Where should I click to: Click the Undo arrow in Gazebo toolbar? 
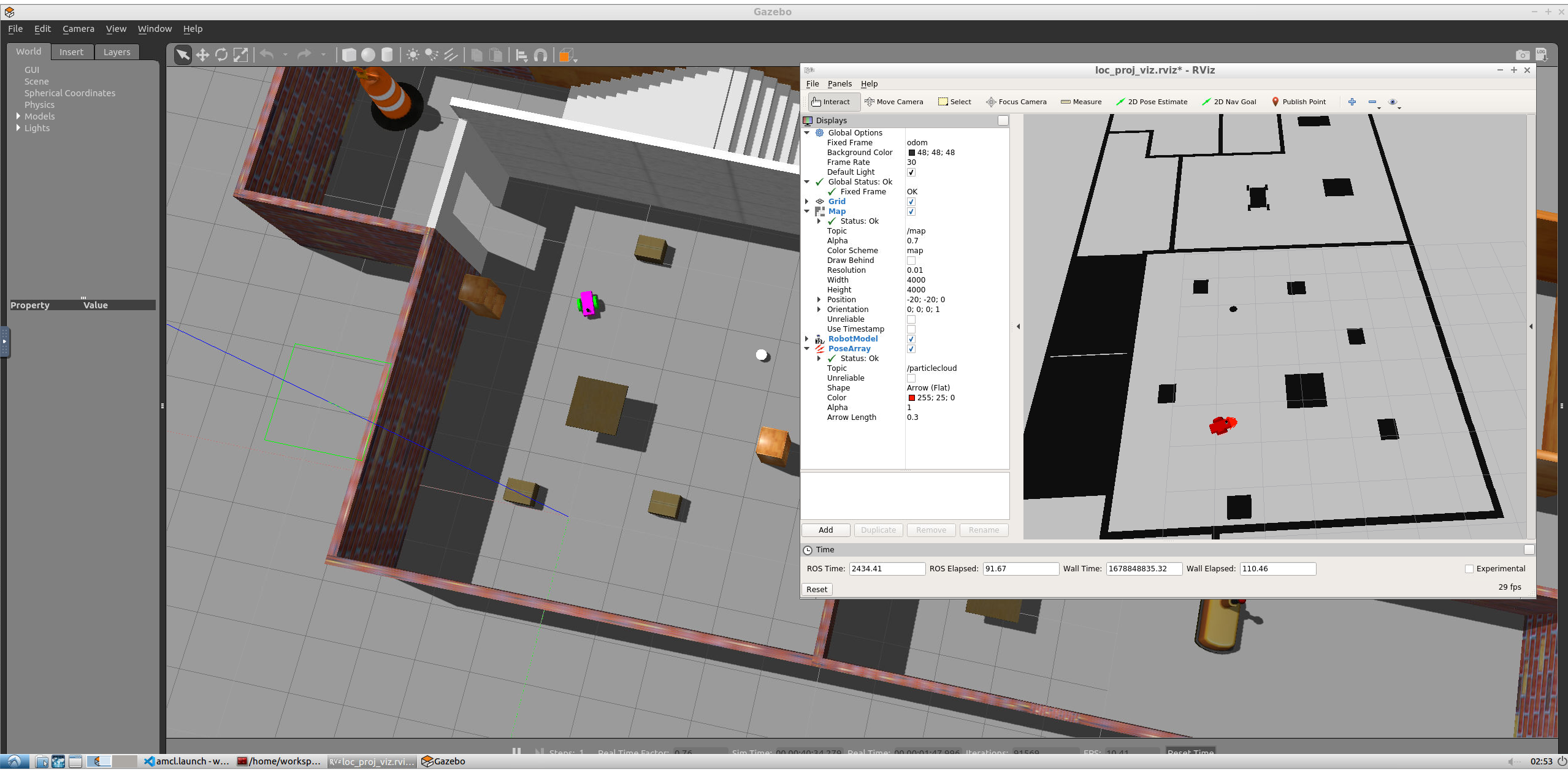pos(267,55)
